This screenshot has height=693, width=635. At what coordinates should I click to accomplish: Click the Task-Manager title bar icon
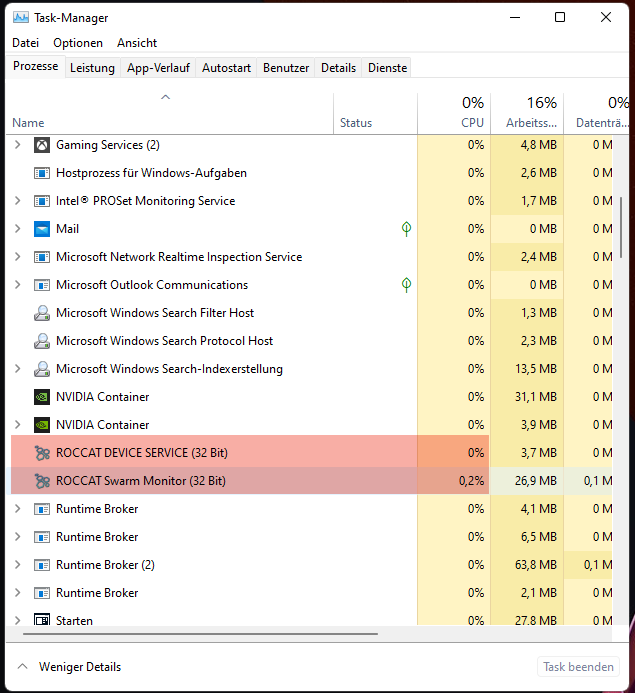pyautogui.click(x=21, y=18)
